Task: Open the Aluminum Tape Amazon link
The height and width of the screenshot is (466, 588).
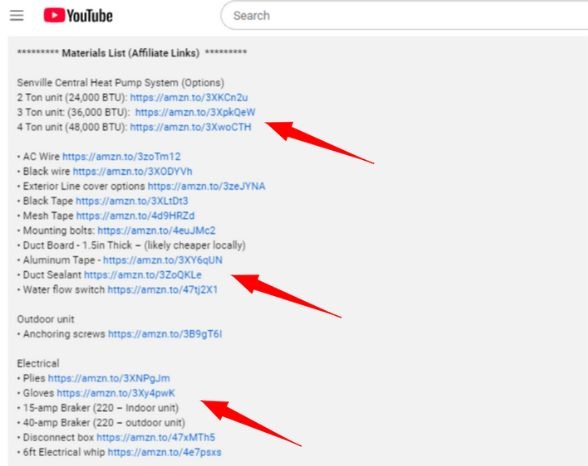Action: (163, 260)
